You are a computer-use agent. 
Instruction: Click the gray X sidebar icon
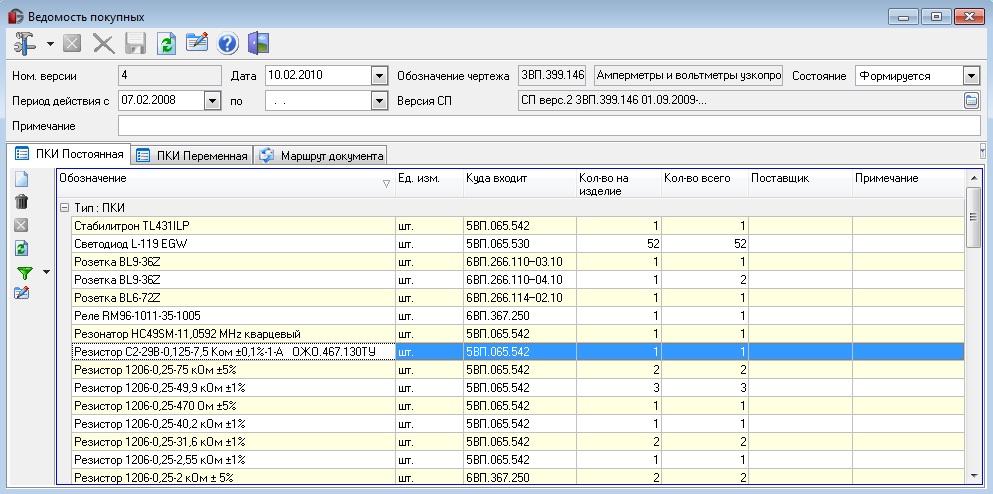[x=22, y=225]
